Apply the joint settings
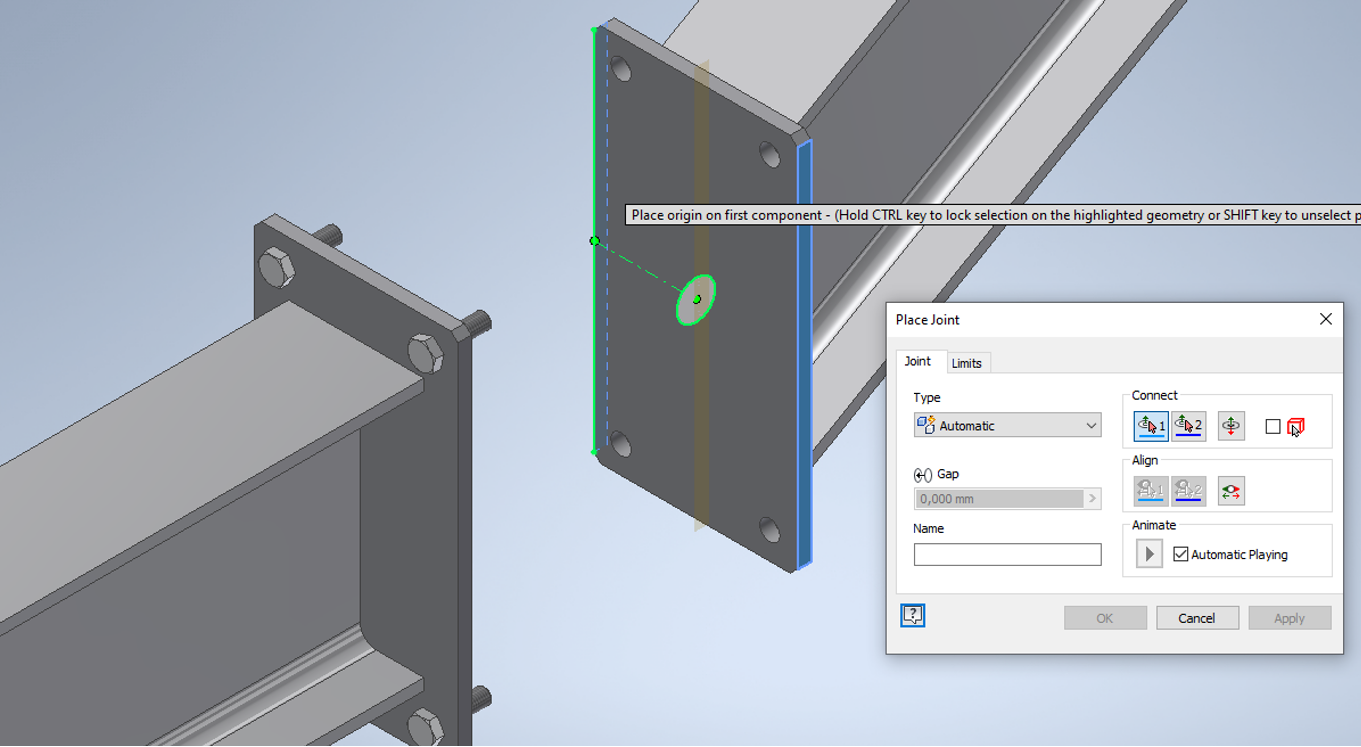Viewport: 1361px width, 747px height. click(1289, 617)
